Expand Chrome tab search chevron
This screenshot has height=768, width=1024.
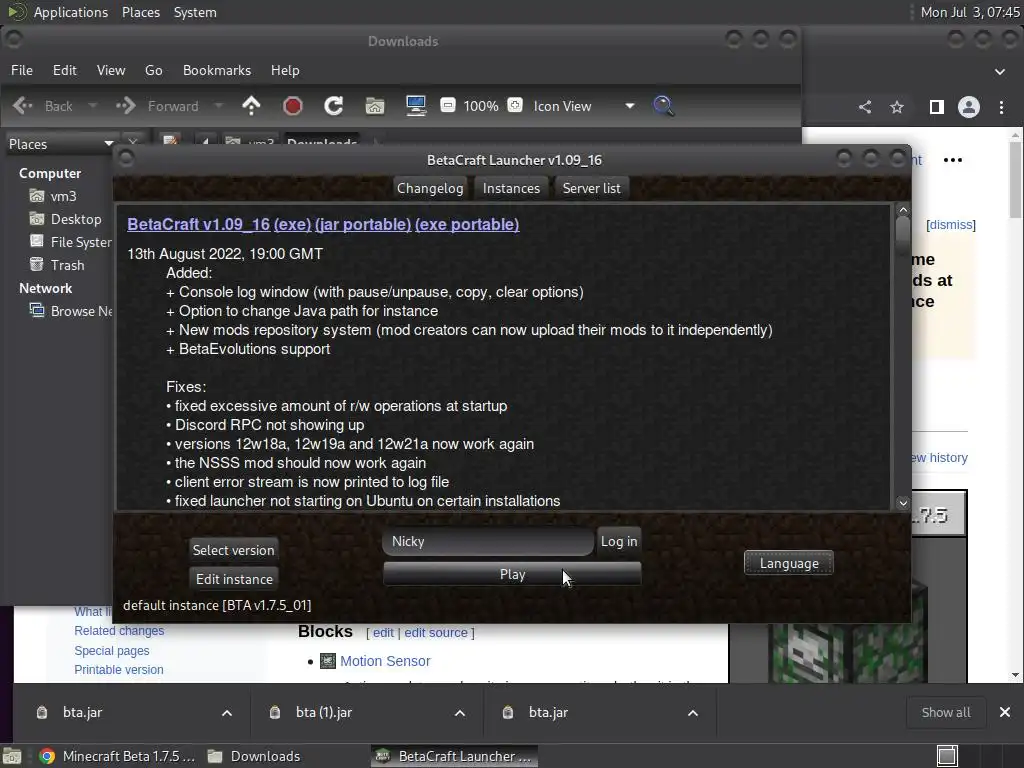1000,71
